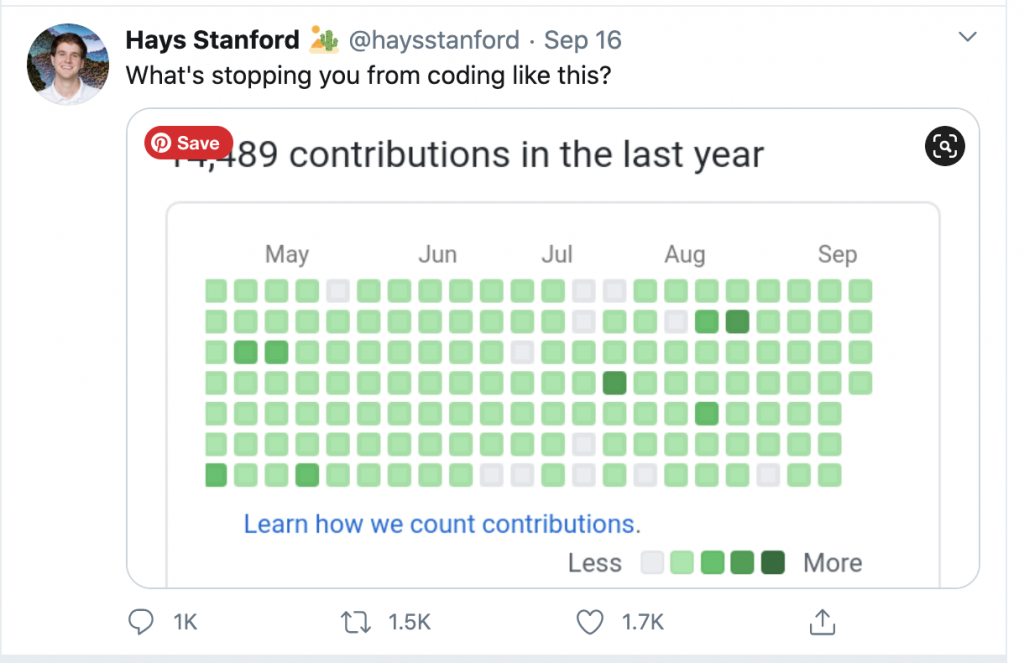Screen dimensions: 1024x663
Task: Open Hays Stanford profile picture
Action: [x=68, y=65]
